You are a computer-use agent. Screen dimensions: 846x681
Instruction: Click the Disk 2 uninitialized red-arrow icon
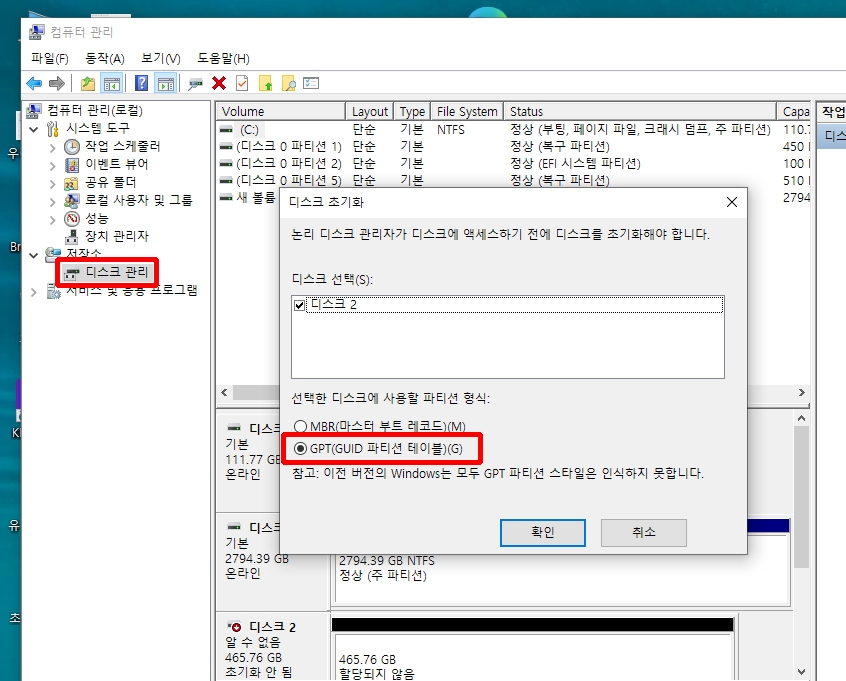point(234,626)
